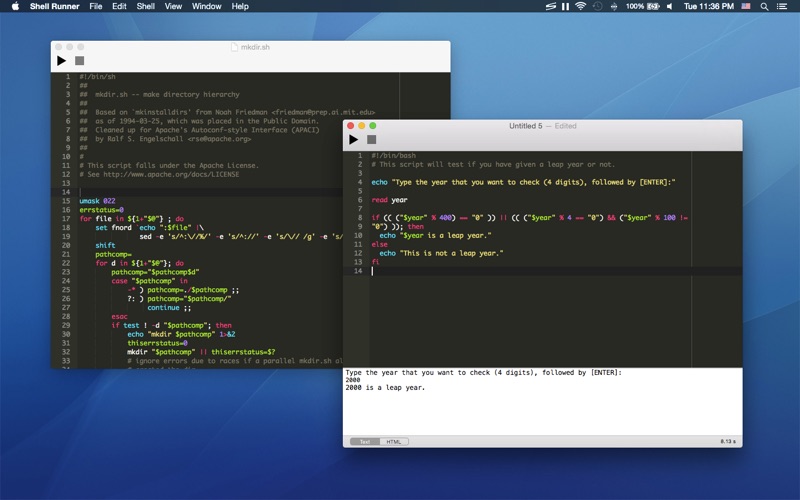Open the Edit menu
Screen dimensions: 800x500
(x=119, y=6)
